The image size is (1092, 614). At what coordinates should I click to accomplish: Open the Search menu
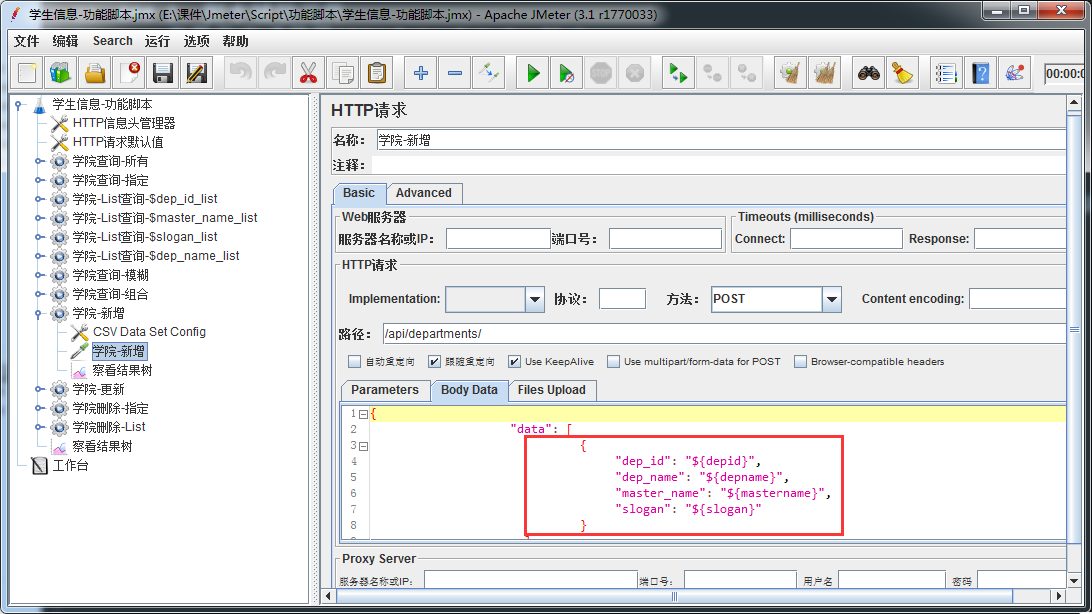click(112, 41)
